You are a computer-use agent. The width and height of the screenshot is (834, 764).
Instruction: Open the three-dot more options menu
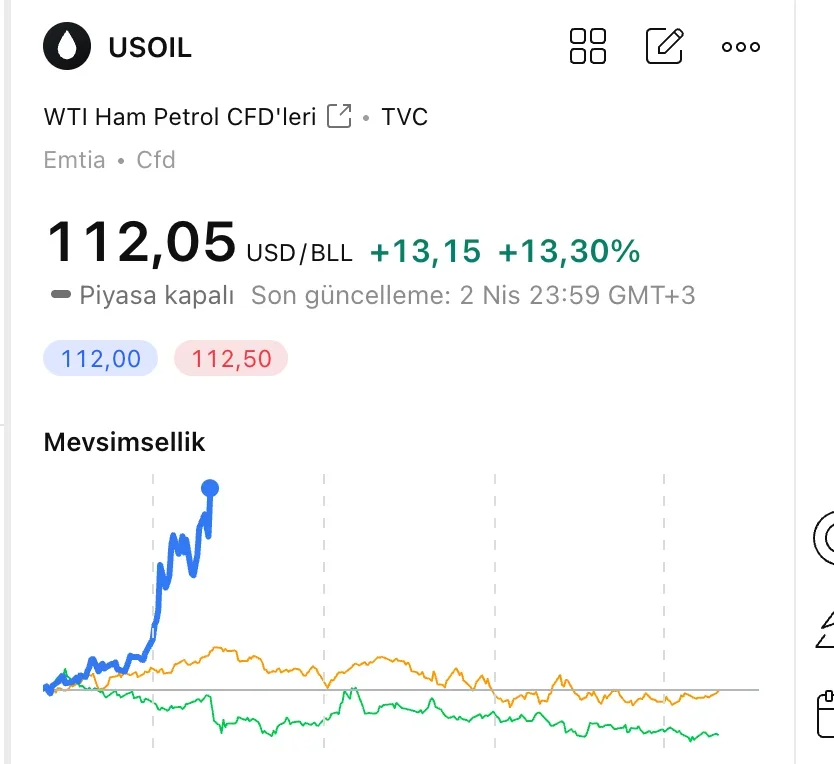[741, 47]
